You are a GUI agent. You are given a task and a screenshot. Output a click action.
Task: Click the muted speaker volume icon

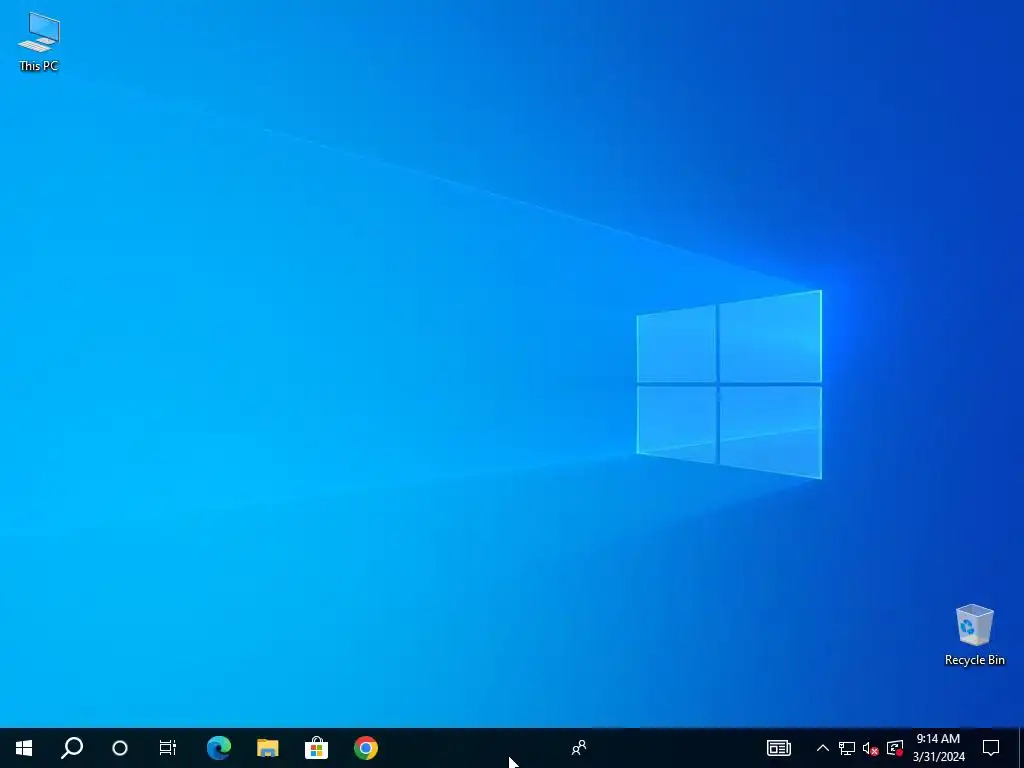871,748
